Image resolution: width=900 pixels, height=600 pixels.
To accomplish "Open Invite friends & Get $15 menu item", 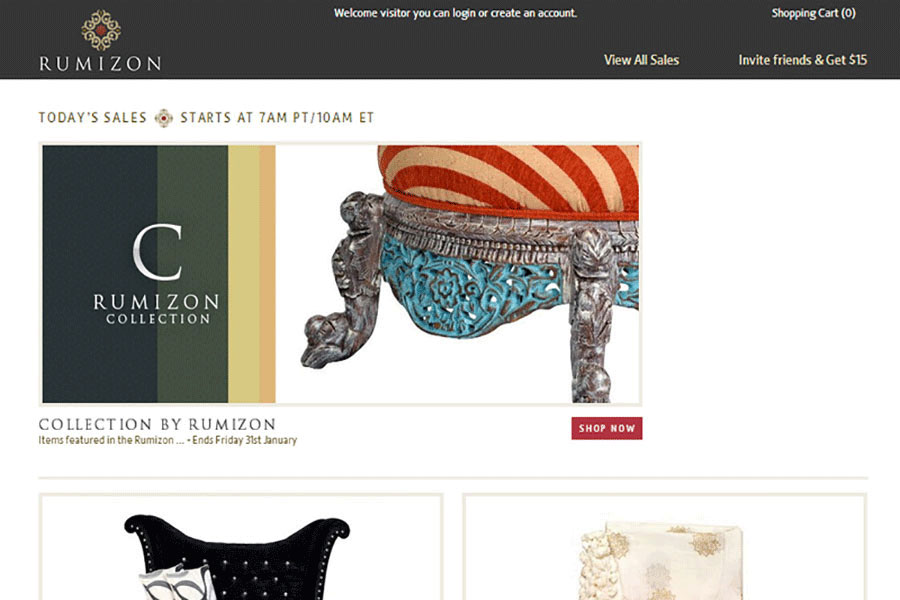I will pyautogui.click(x=802, y=60).
